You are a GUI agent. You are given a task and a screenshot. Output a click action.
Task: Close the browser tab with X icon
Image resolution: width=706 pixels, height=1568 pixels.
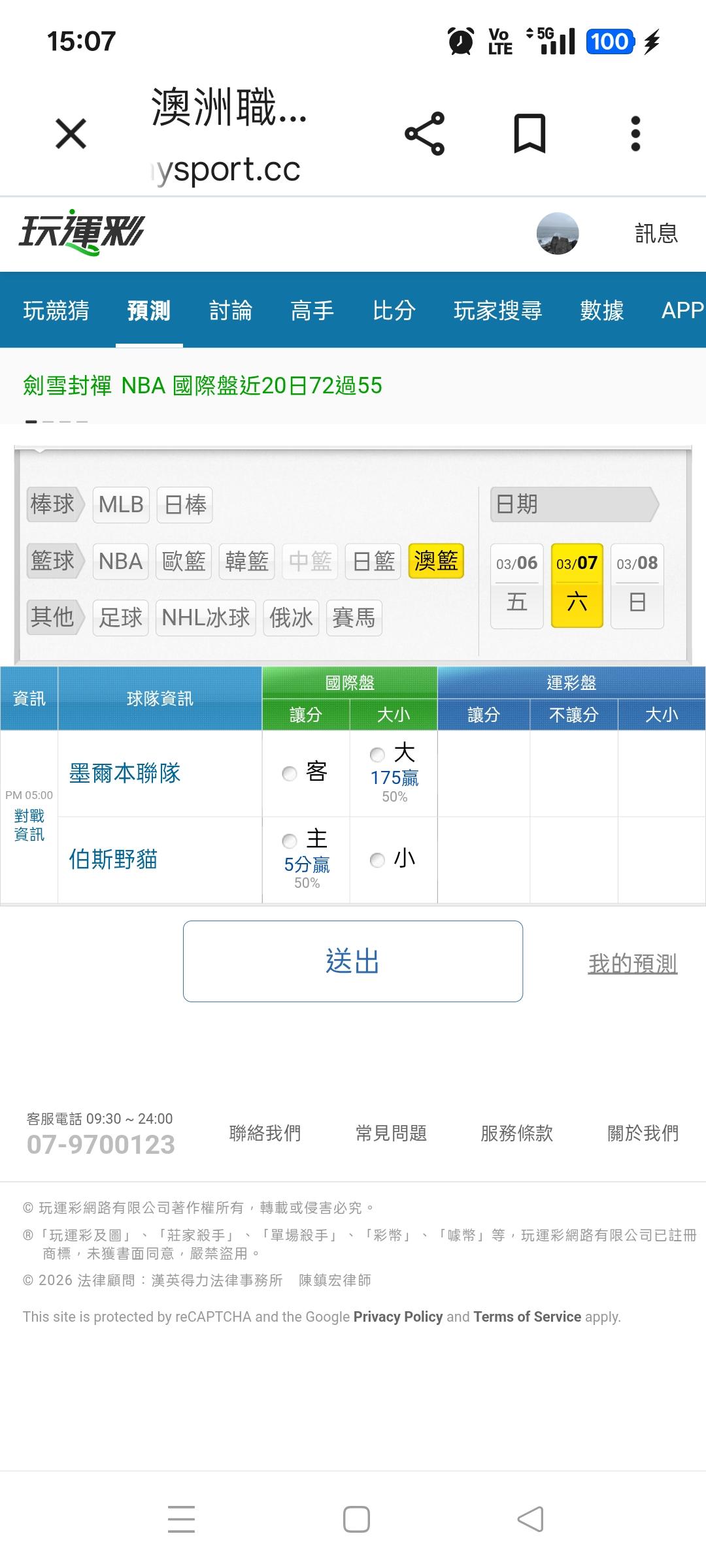pyautogui.click(x=71, y=134)
